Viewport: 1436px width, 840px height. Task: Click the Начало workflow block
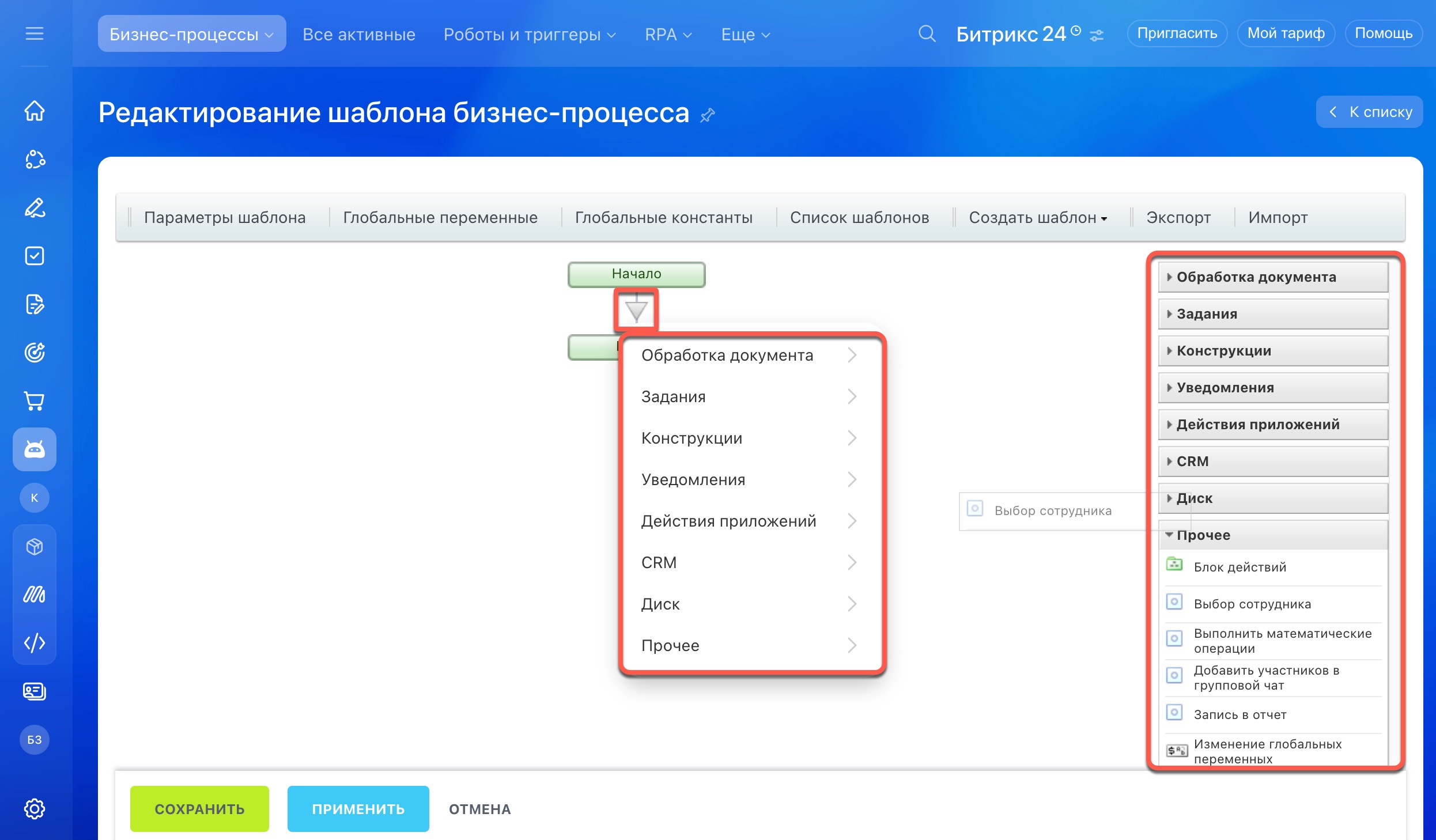tap(636, 274)
